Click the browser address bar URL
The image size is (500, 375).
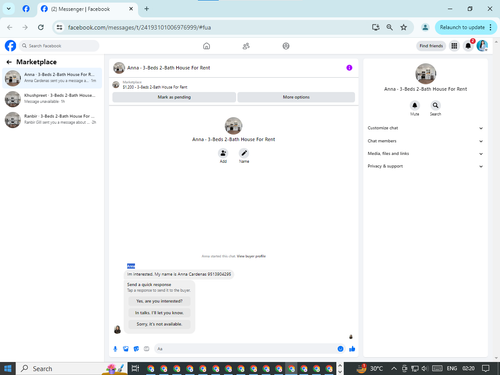(139, 27)
